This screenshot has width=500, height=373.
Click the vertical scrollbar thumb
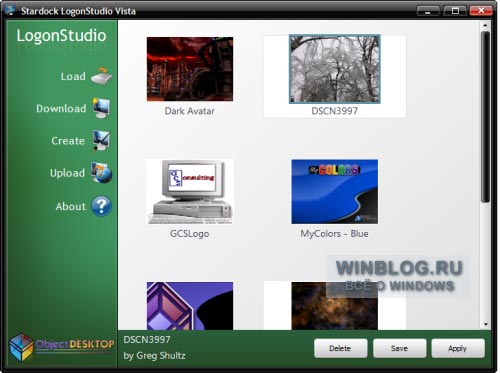[485, 117]
